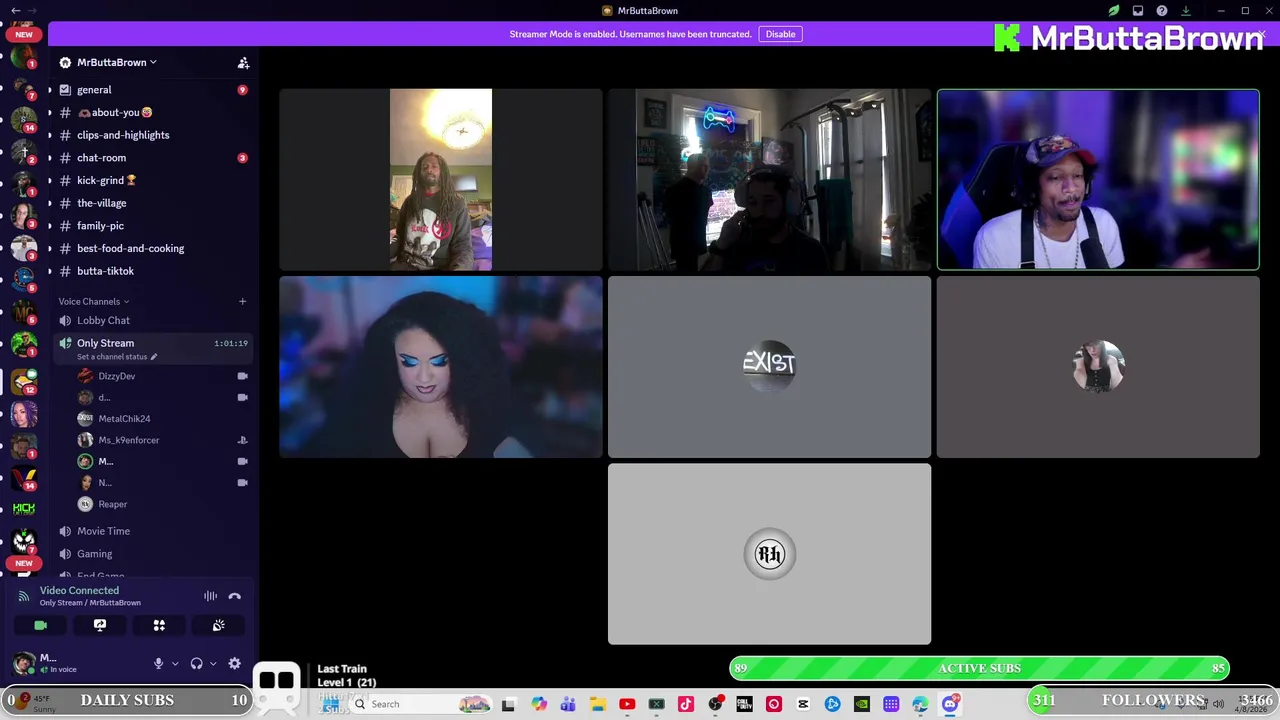Click the camera icon beside DizzyDev
1280x720 pixels.
(242, 376)
